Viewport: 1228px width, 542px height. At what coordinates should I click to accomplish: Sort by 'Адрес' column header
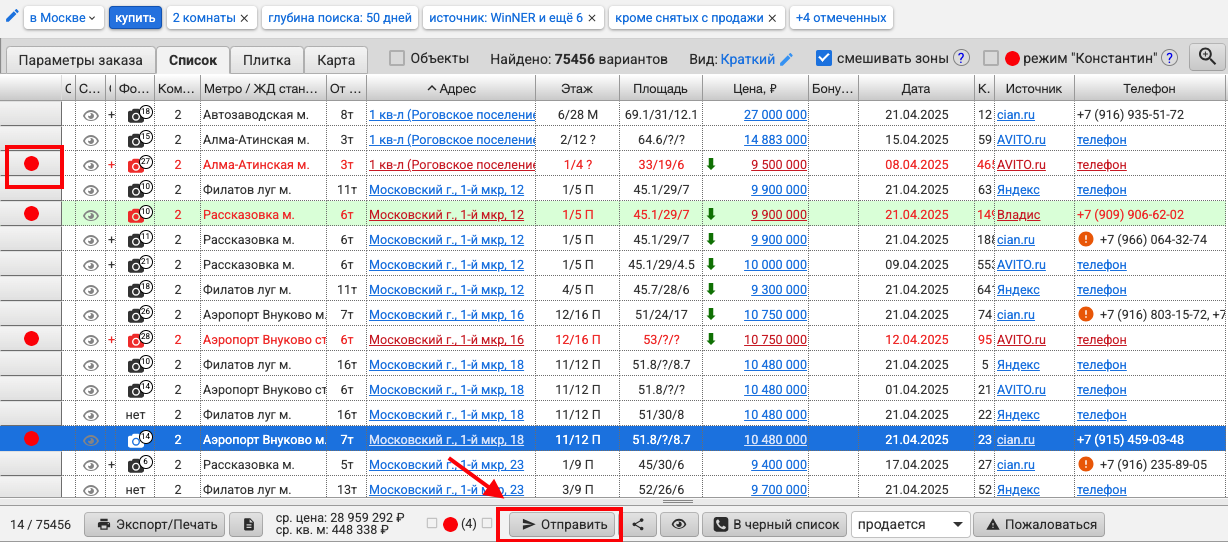tap(451, 88)
